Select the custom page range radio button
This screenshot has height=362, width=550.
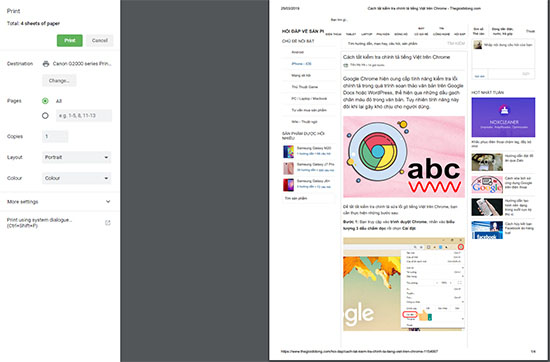click(x=45, y=115)
